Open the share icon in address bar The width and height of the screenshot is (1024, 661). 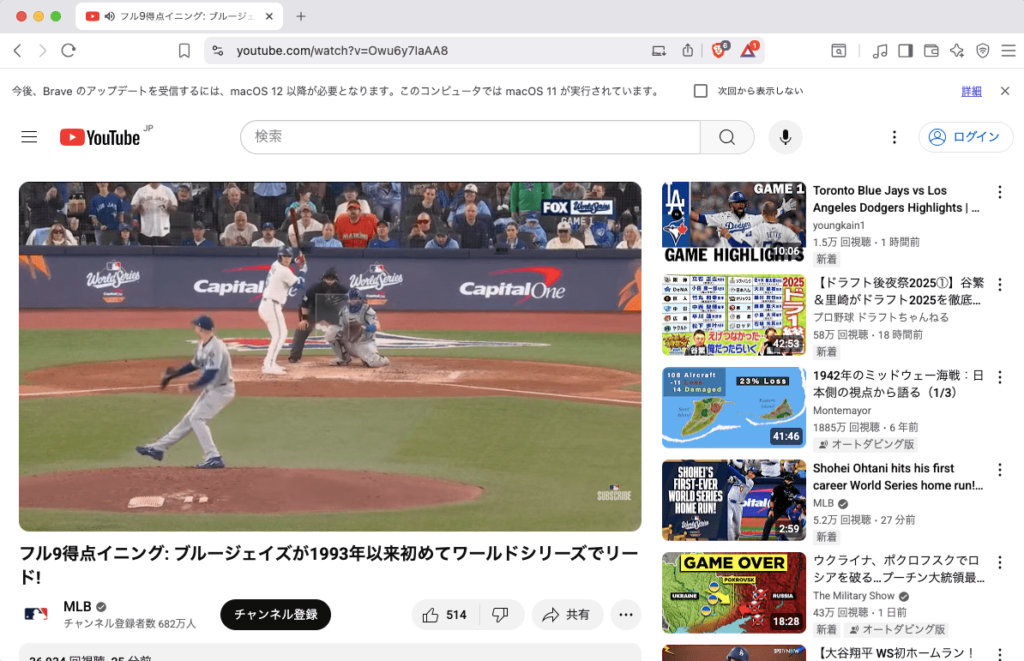(688, 50)
